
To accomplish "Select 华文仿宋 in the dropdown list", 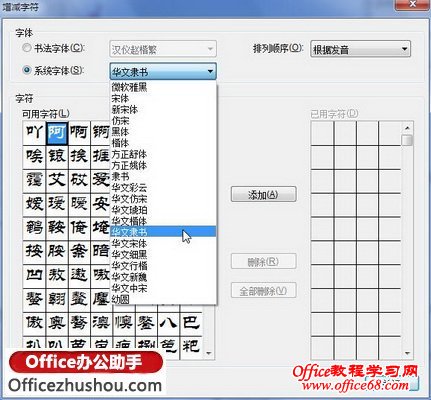I will (163, 199).
